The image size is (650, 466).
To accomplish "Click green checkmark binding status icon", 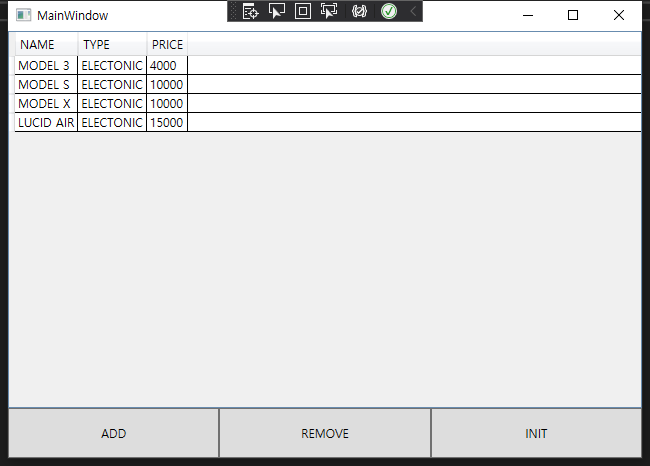I will tap(389, 12).
